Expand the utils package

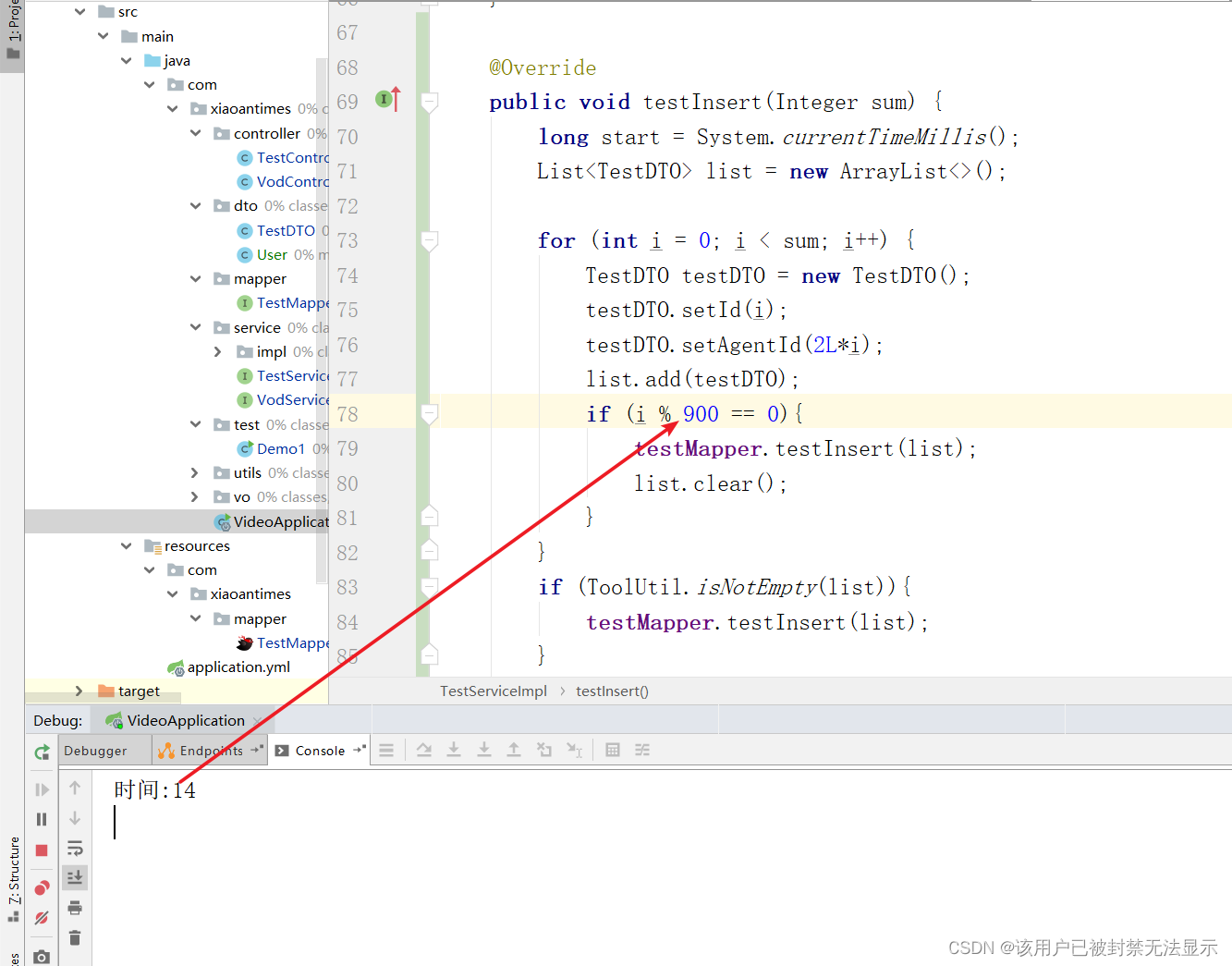point(195,472)
